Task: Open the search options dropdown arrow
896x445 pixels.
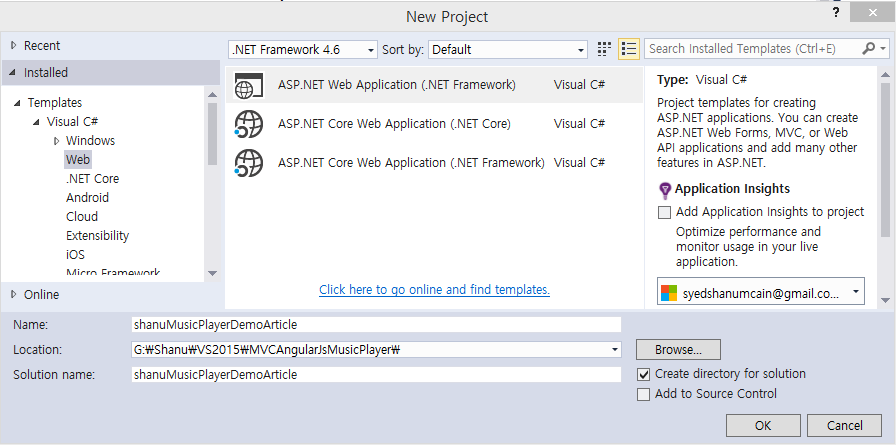Action: point(883,49)
